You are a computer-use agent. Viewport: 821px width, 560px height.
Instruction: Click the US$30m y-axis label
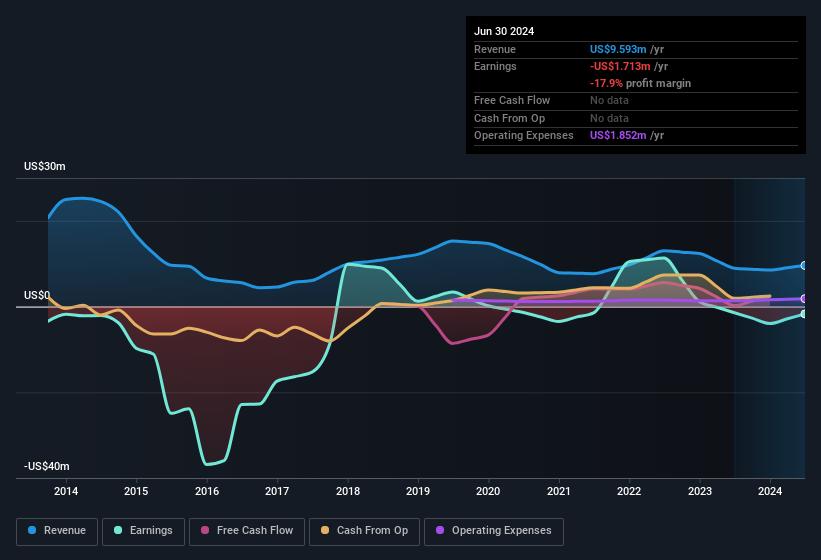pyautogui.click(x=45, y=166)
